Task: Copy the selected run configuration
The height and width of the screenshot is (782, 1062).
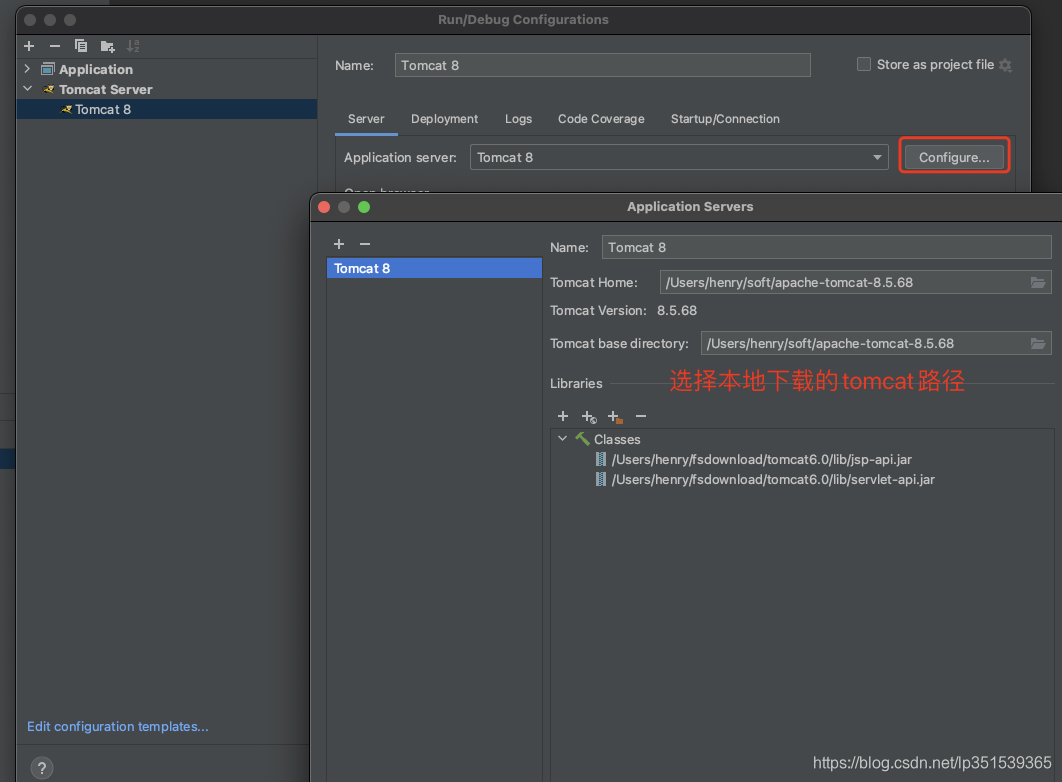Action: pos(81,46)
